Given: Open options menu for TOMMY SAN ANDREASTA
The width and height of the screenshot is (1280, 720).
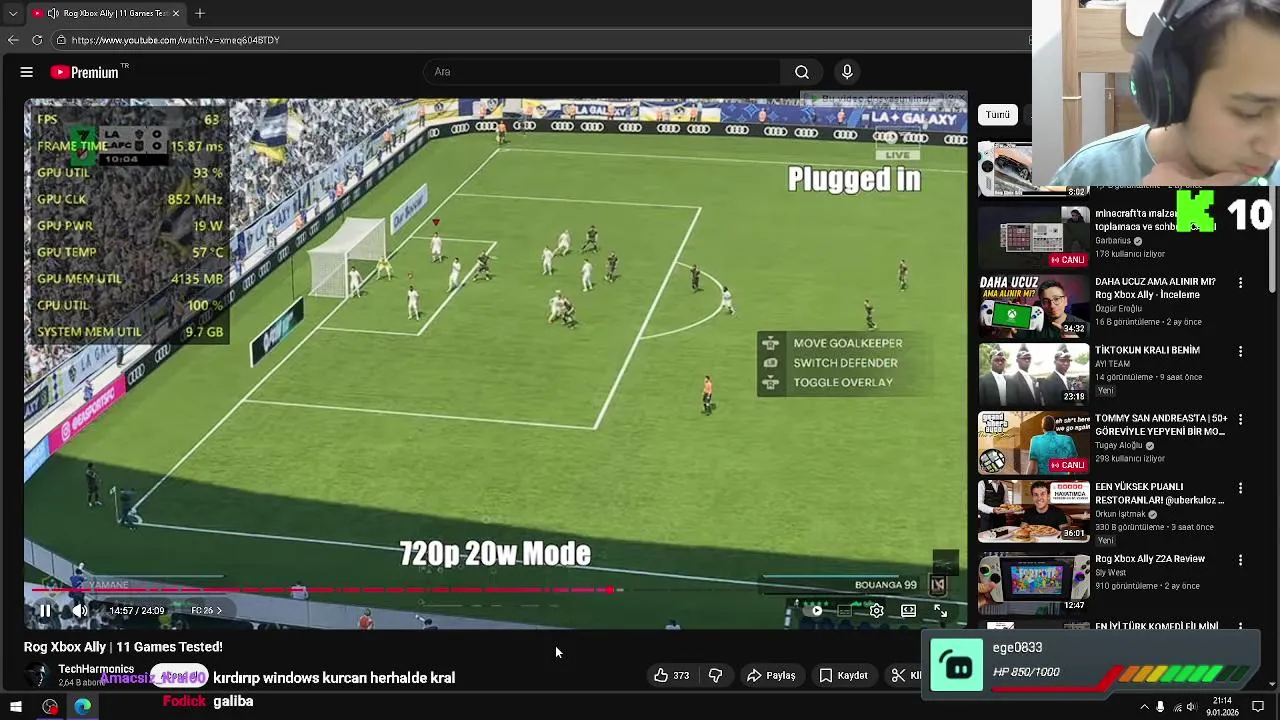Looking at the screenshot, I should coord(1240,420).
